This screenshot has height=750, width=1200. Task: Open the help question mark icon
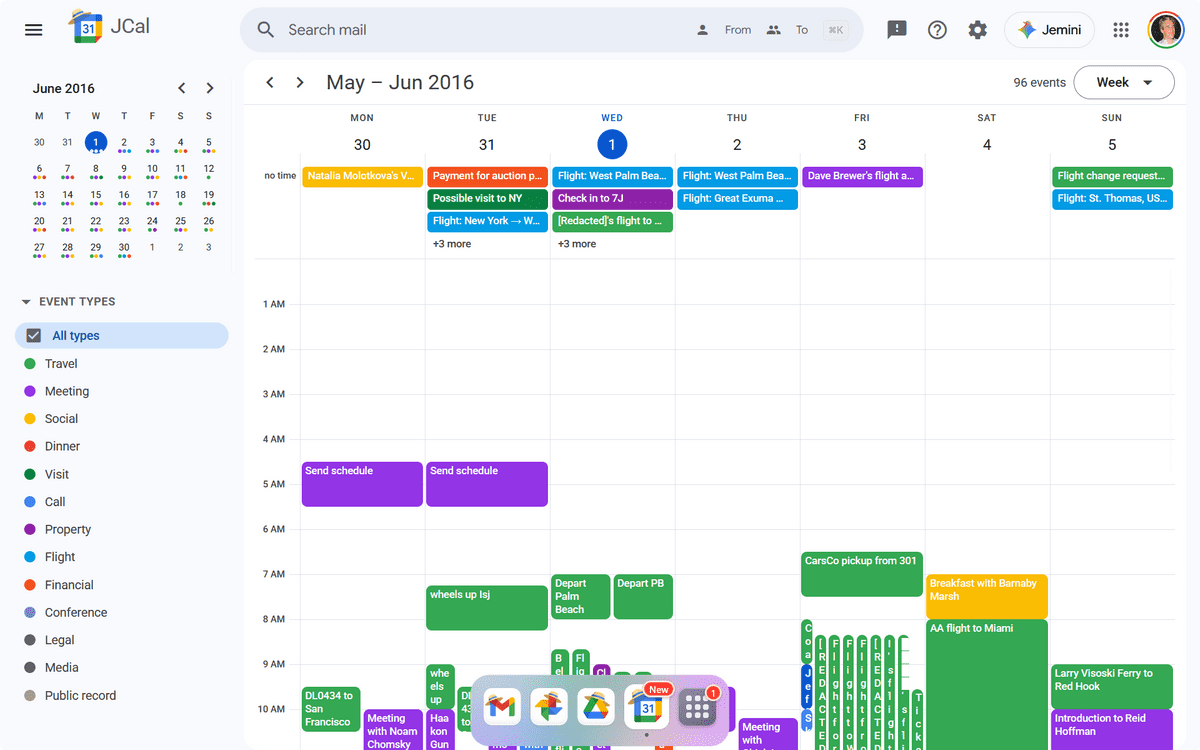coord(937,30)
